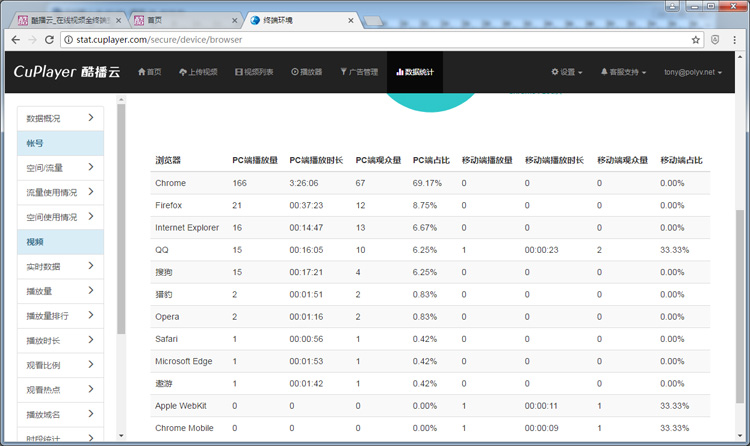Open the 播放器 player page
The height and width of the screenshot is (446, 750).
click(x=307, y=72)
